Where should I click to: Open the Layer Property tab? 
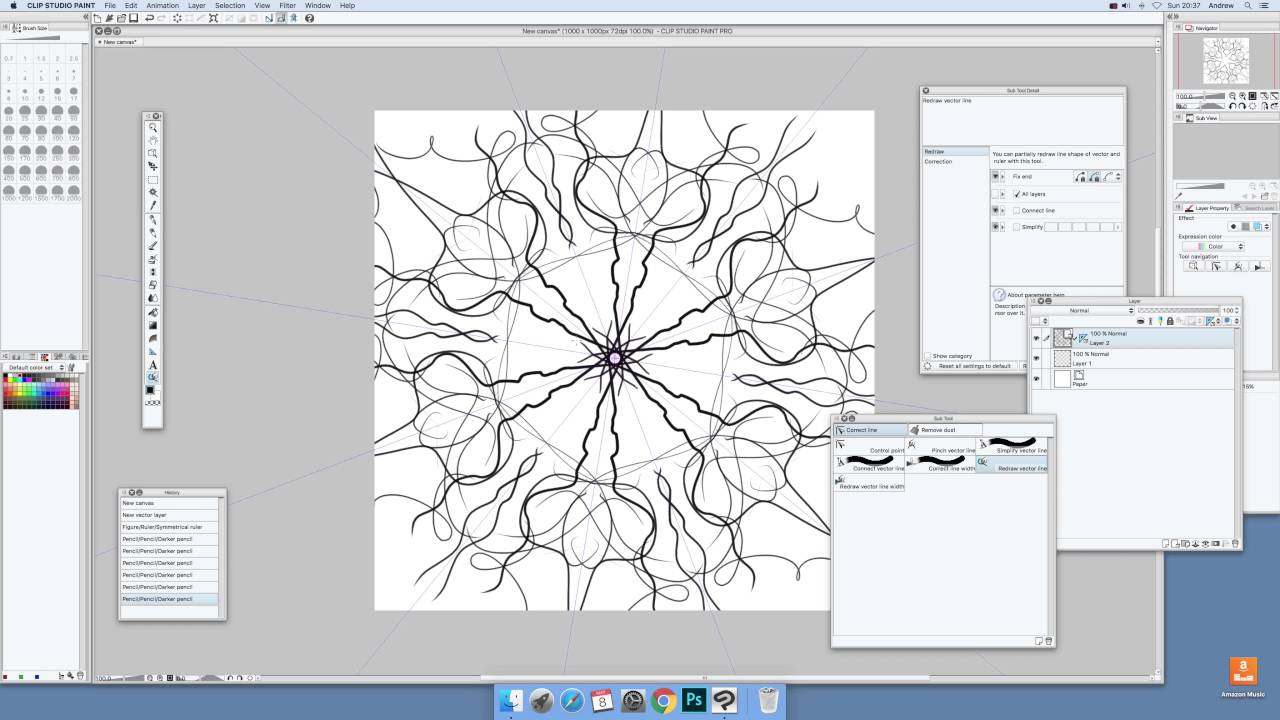(1208, 208)
